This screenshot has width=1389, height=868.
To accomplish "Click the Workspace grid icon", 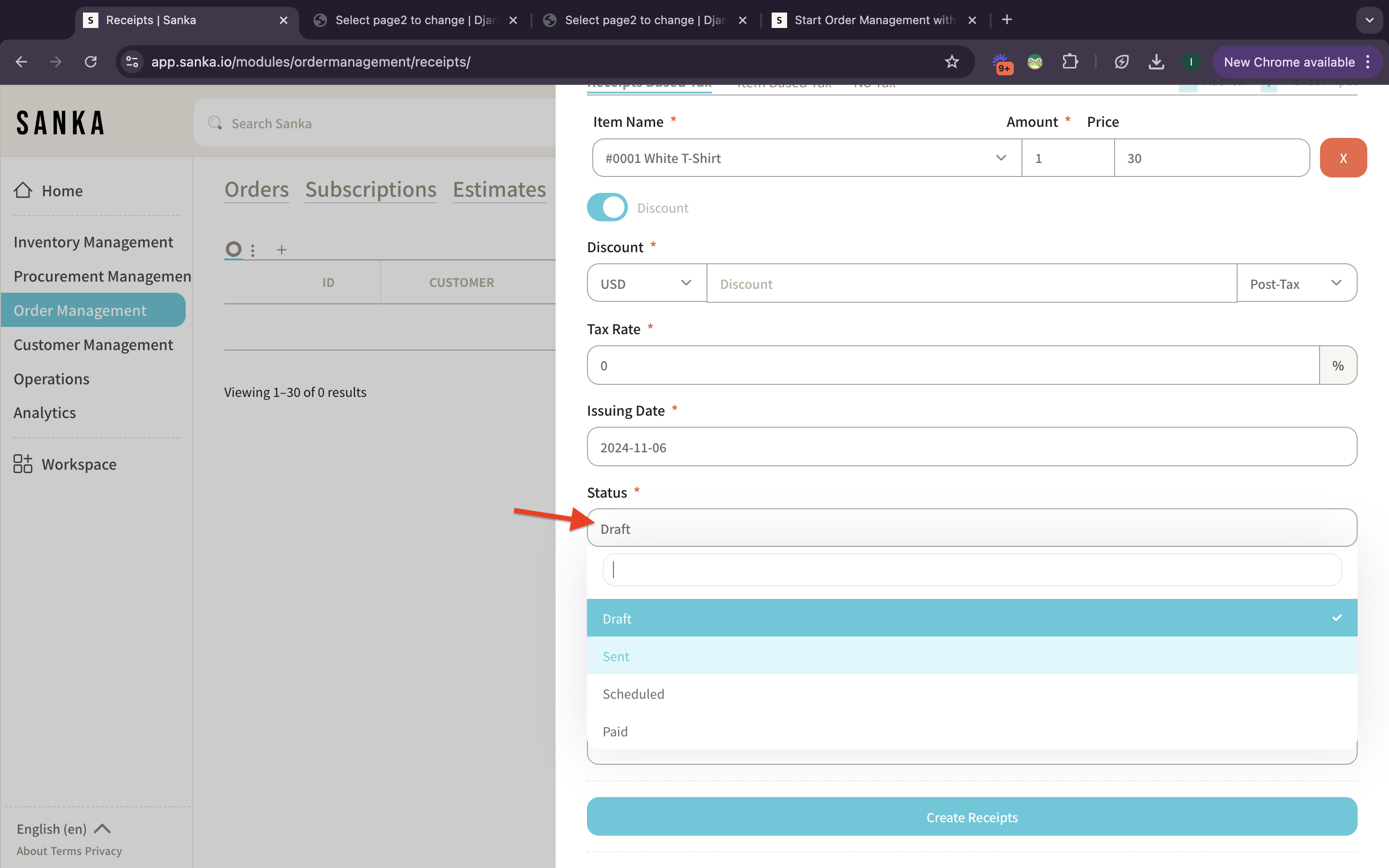I will point(23,463).
